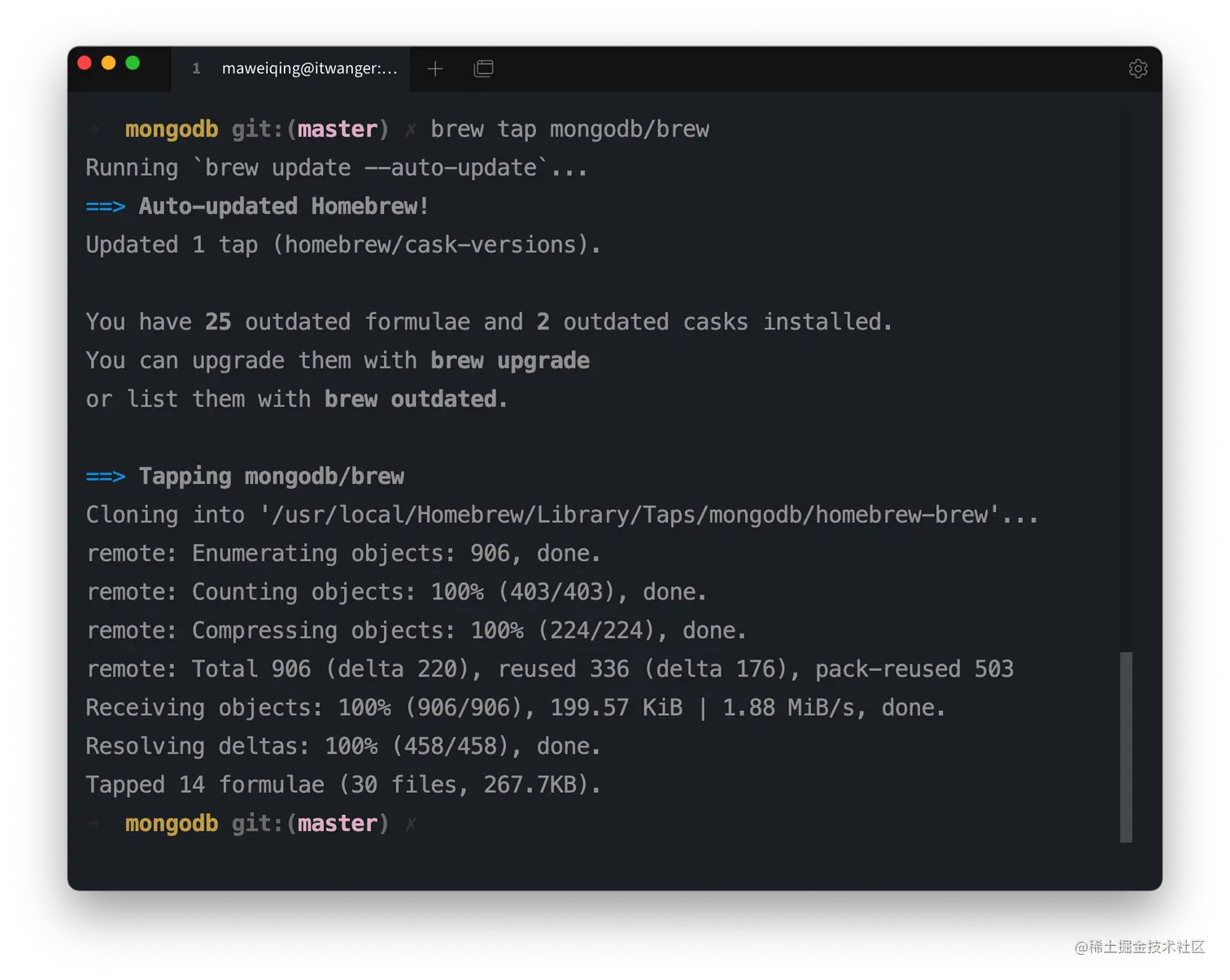
Task: Click the green maximize window button
Action: (133, 63)
